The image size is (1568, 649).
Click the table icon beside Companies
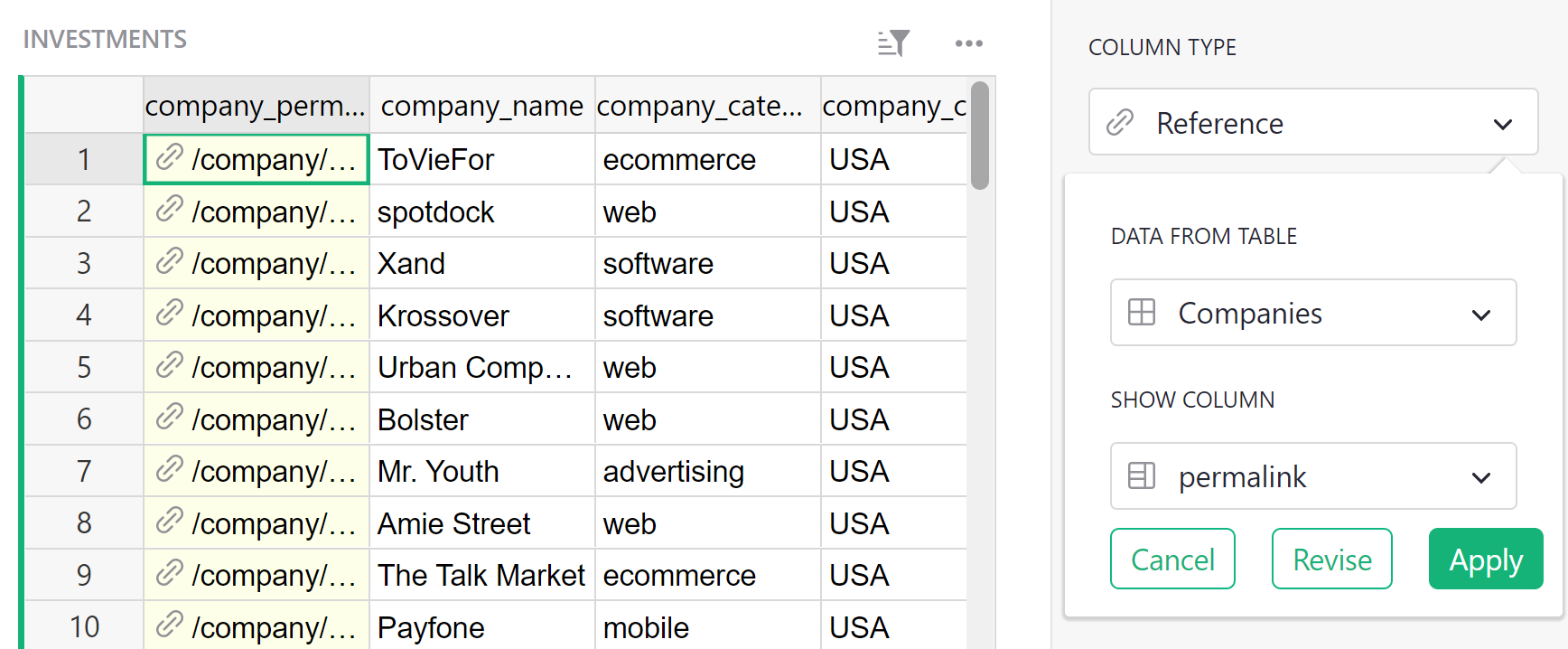pyautogui.click(x=1142, y=313)
